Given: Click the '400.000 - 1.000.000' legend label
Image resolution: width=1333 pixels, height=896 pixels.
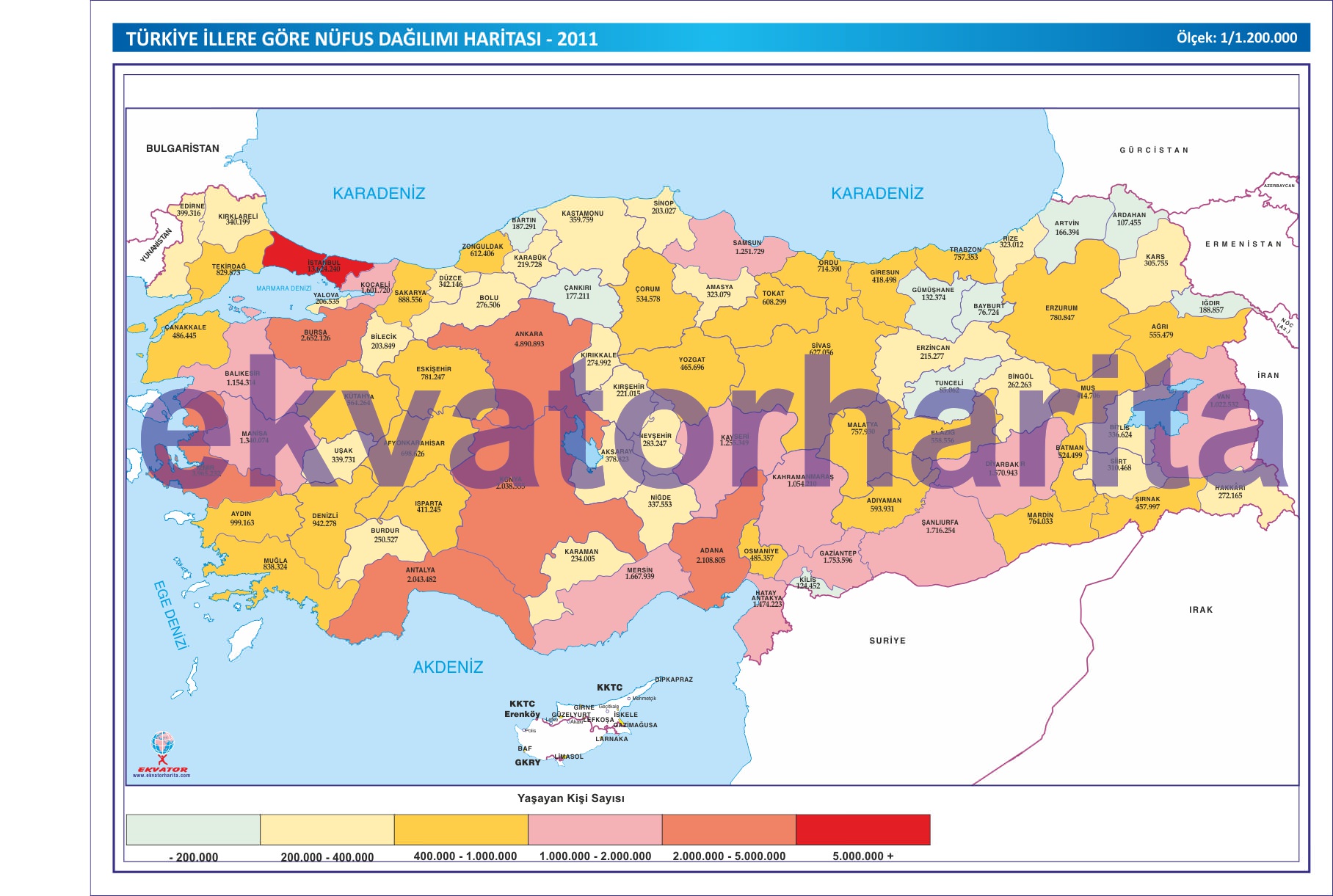Looking at the screenshot, I should coord(465,856).
